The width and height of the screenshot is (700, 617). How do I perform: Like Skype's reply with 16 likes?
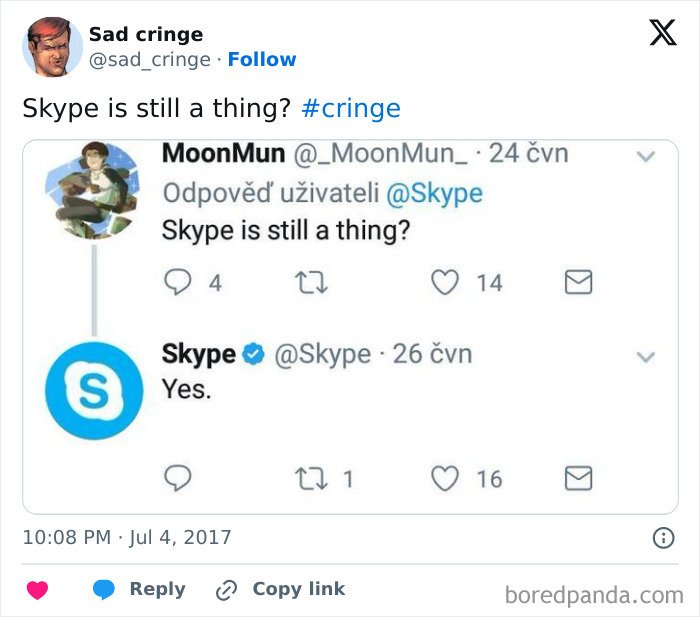(445, 478)
